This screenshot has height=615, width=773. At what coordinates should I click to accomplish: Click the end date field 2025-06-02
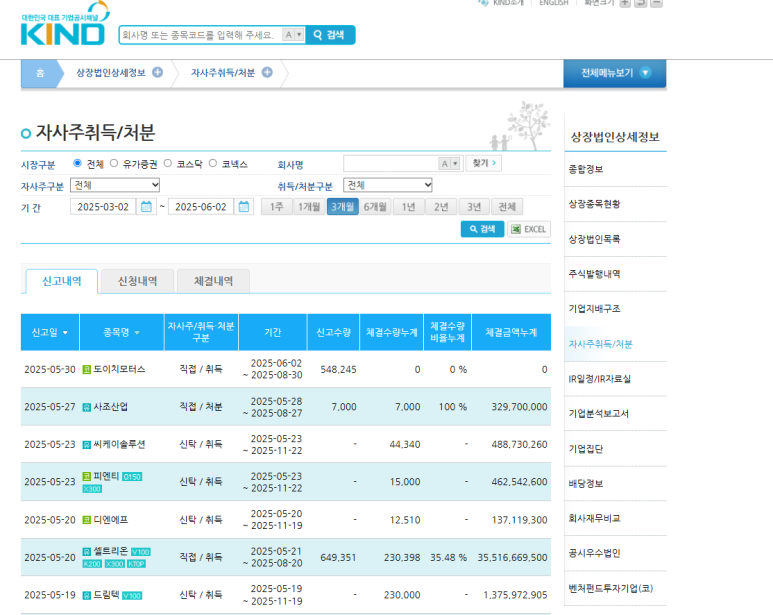pos(201,207)
